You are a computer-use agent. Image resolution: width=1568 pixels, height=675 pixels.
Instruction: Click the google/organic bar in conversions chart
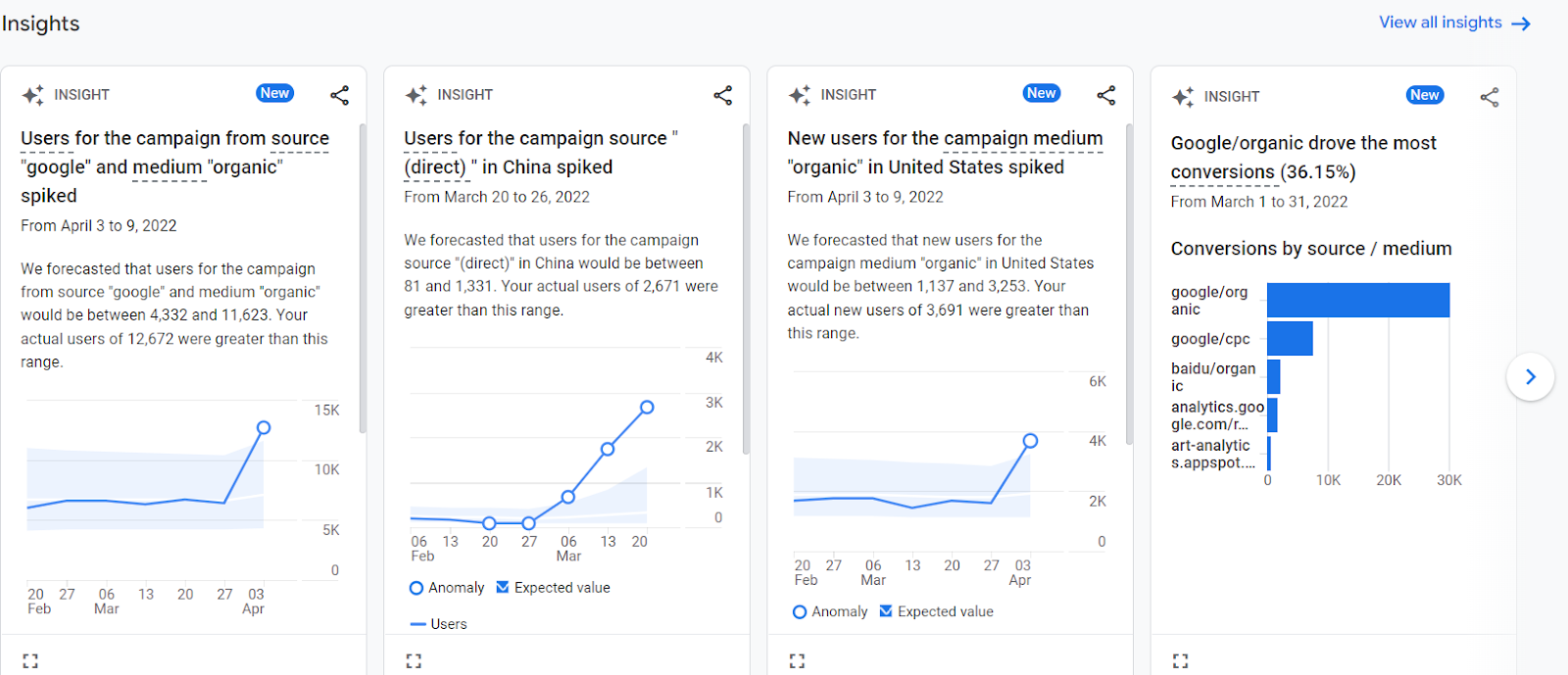pos(1357,300)
